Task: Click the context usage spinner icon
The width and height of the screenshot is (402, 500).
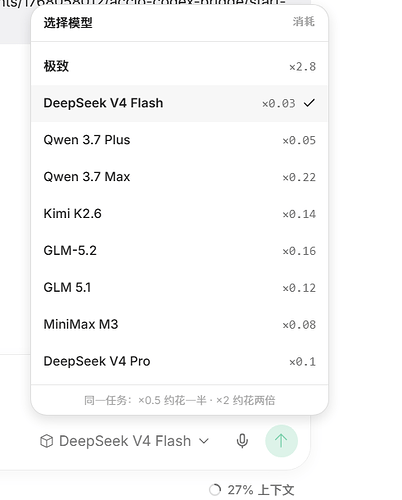Action: (x=215, y=490)
